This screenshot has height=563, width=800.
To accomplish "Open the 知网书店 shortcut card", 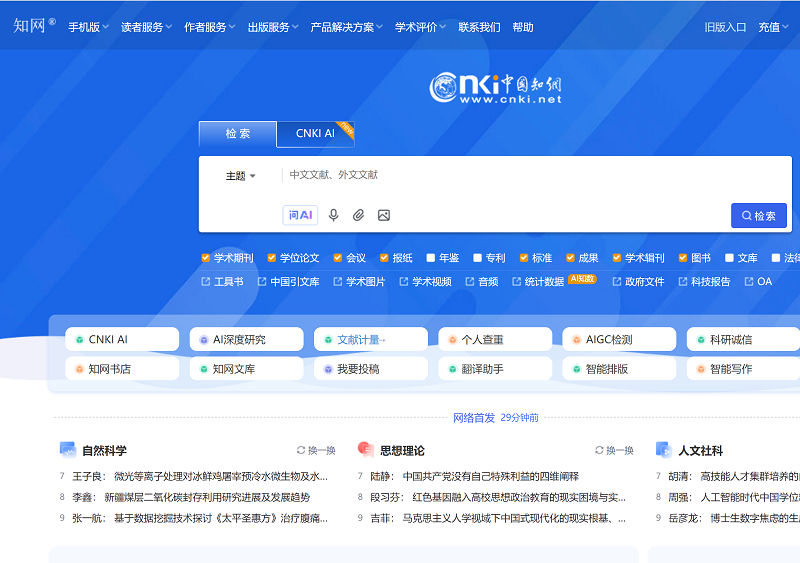I will [122, 369].
